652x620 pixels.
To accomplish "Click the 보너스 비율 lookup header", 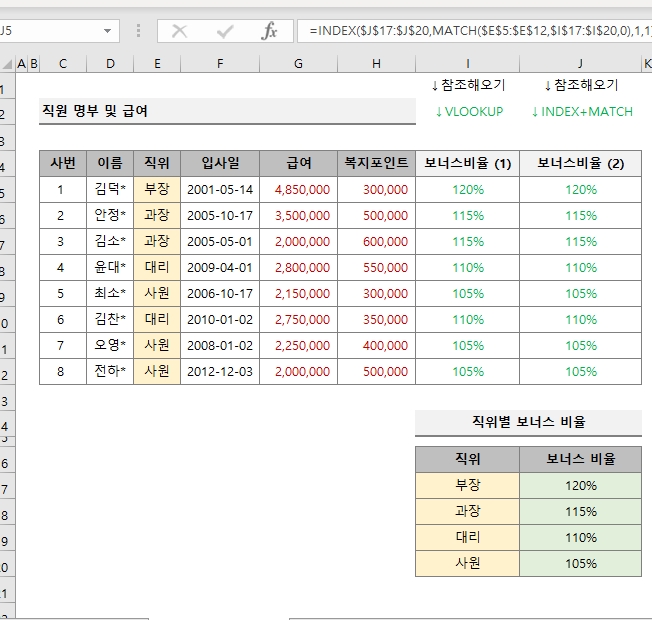I will click(x=580, y=459).
